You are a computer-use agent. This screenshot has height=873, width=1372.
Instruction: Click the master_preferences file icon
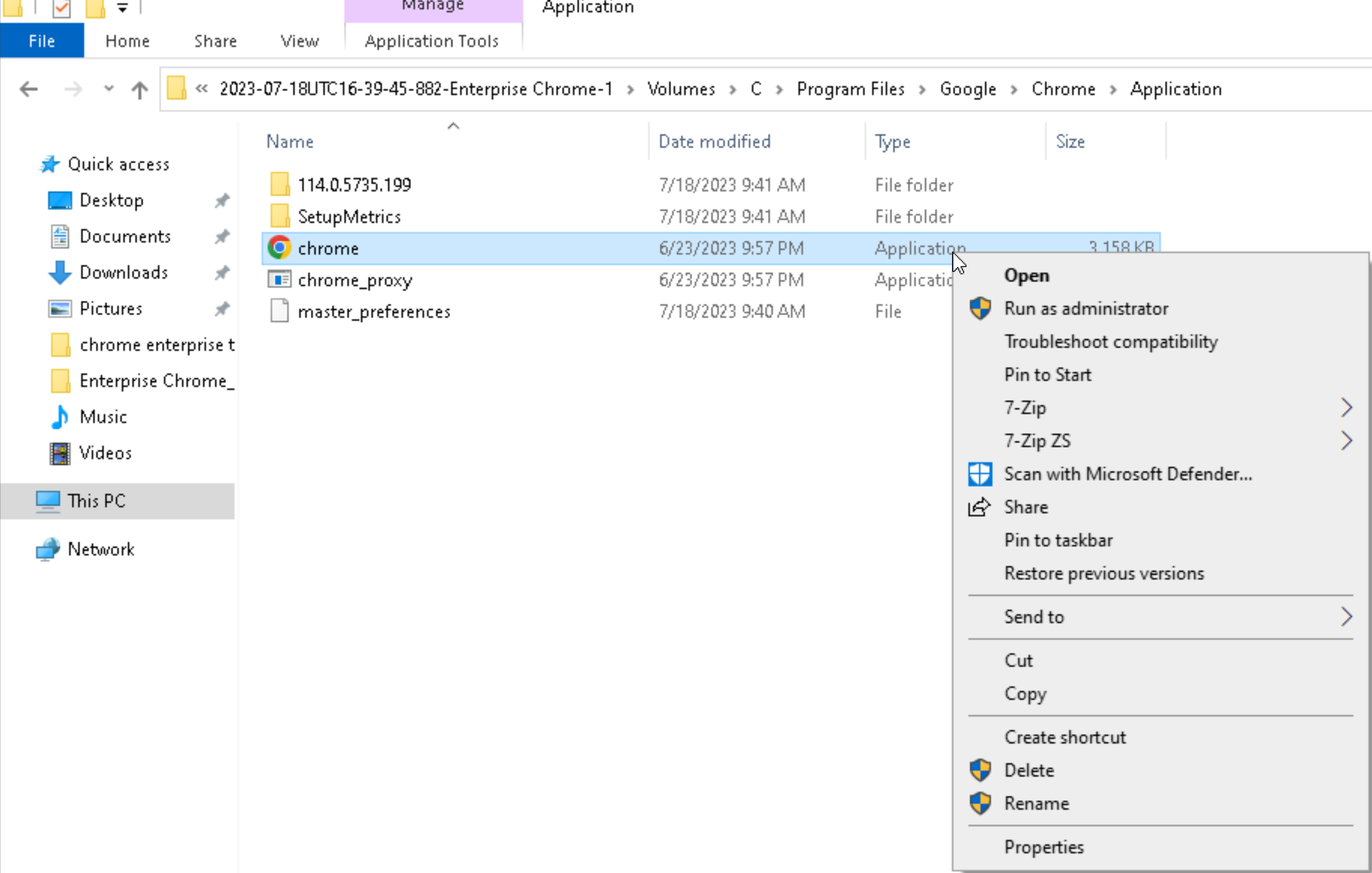point(279,311)
